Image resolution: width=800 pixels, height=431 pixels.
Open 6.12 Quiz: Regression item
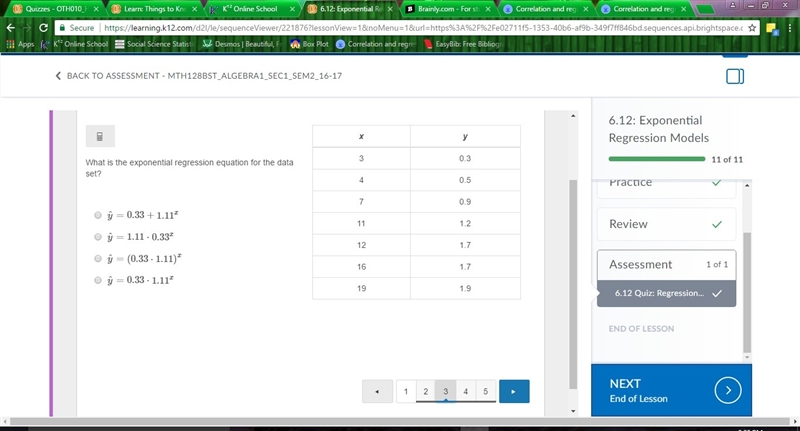[666, 293]
